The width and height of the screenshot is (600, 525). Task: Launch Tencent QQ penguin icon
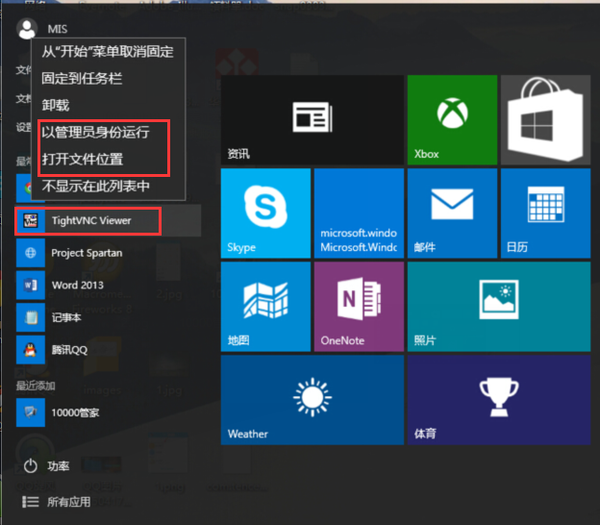click(x=31, y=350)
